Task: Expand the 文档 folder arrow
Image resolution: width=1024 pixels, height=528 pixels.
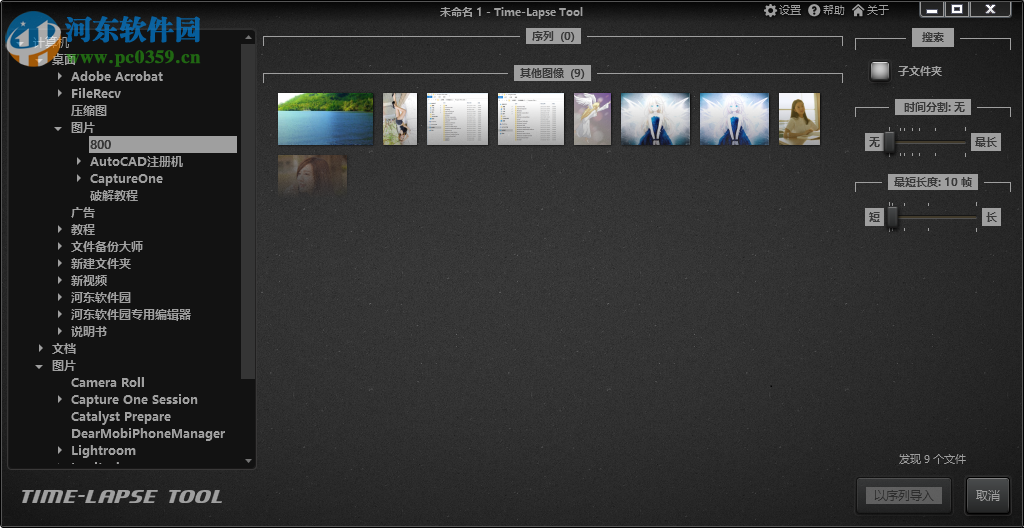Action: 40,348
